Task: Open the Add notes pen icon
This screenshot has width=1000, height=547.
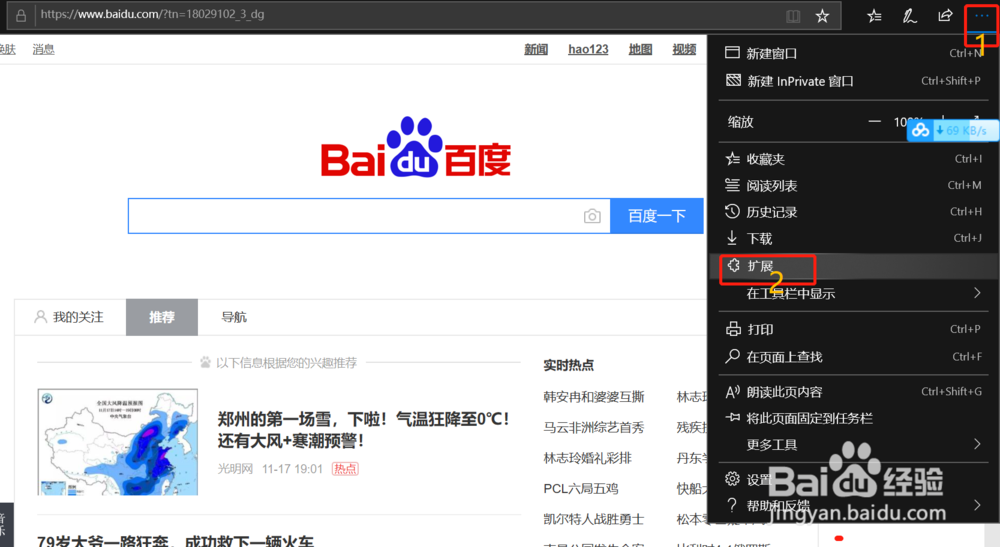Action: 909,16
